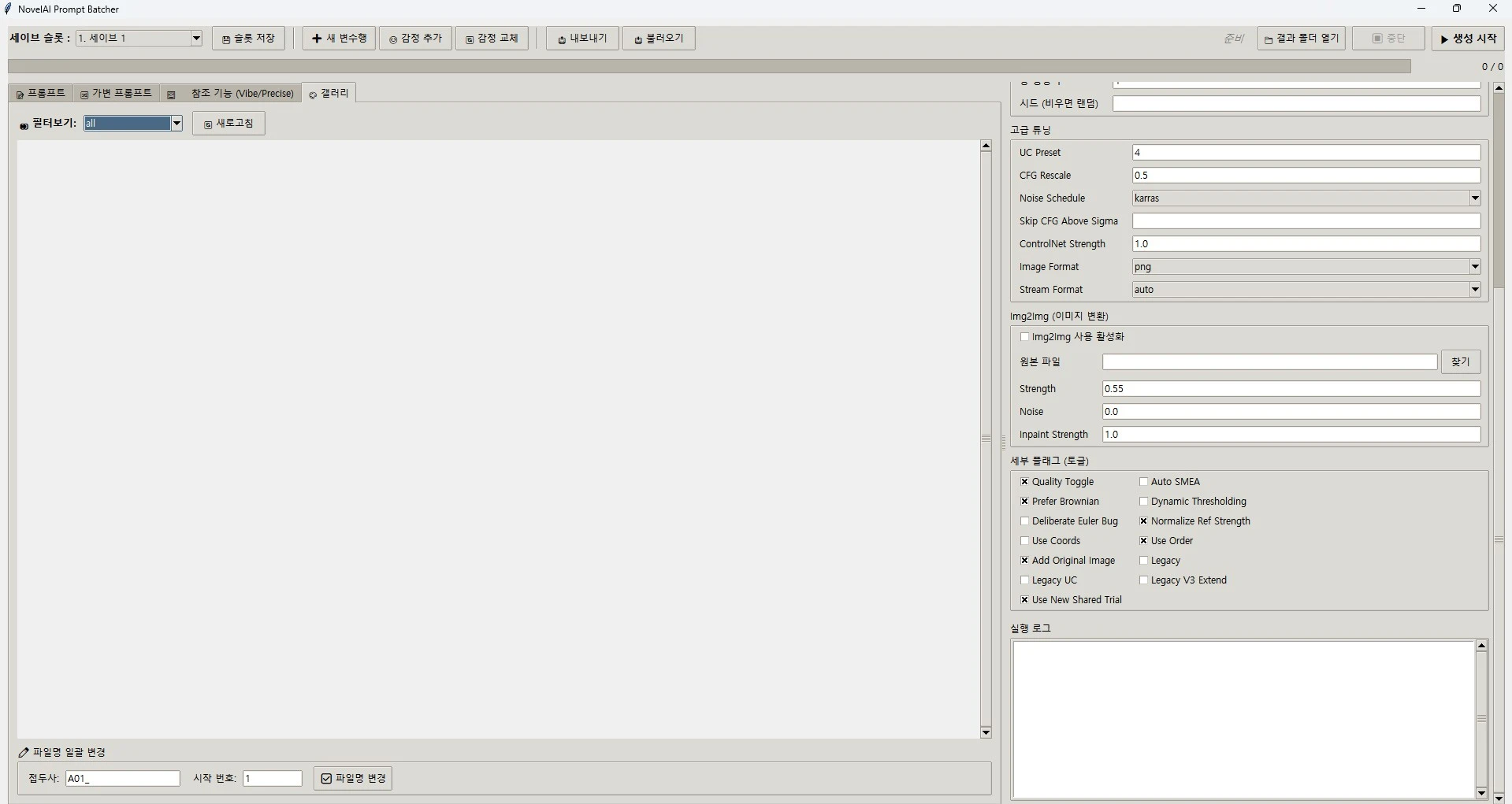
Task: Enable the Img2Img 사용 활성화 checkbox
Action: [x=1024, y=336]
